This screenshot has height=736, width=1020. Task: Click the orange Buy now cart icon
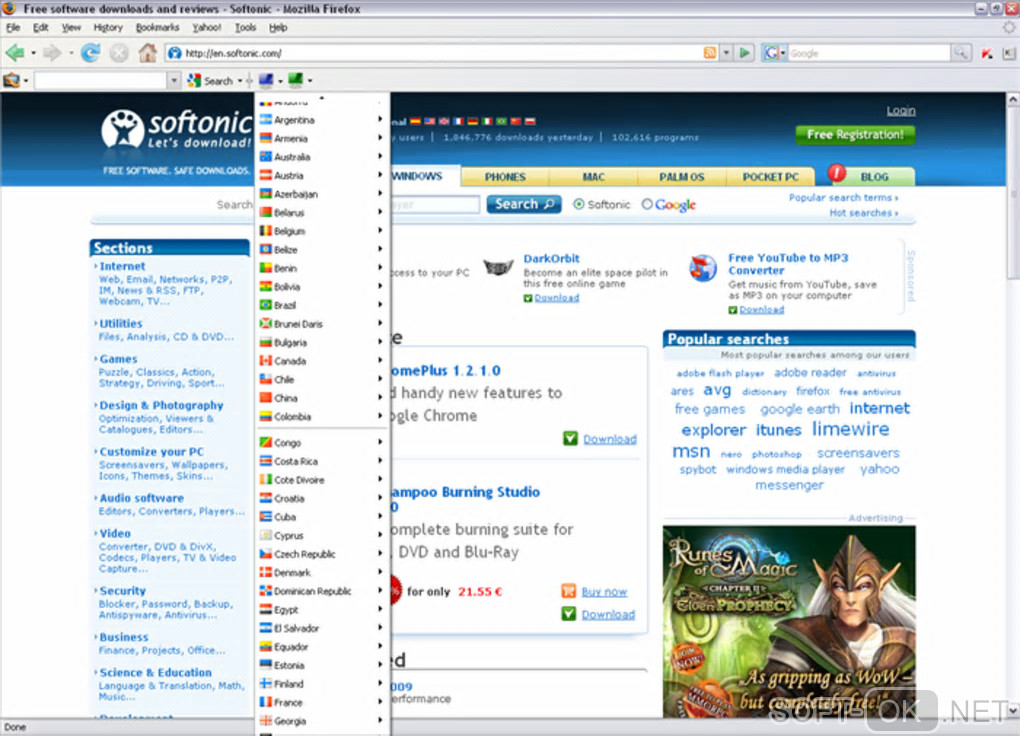click(x=569, y=591)
